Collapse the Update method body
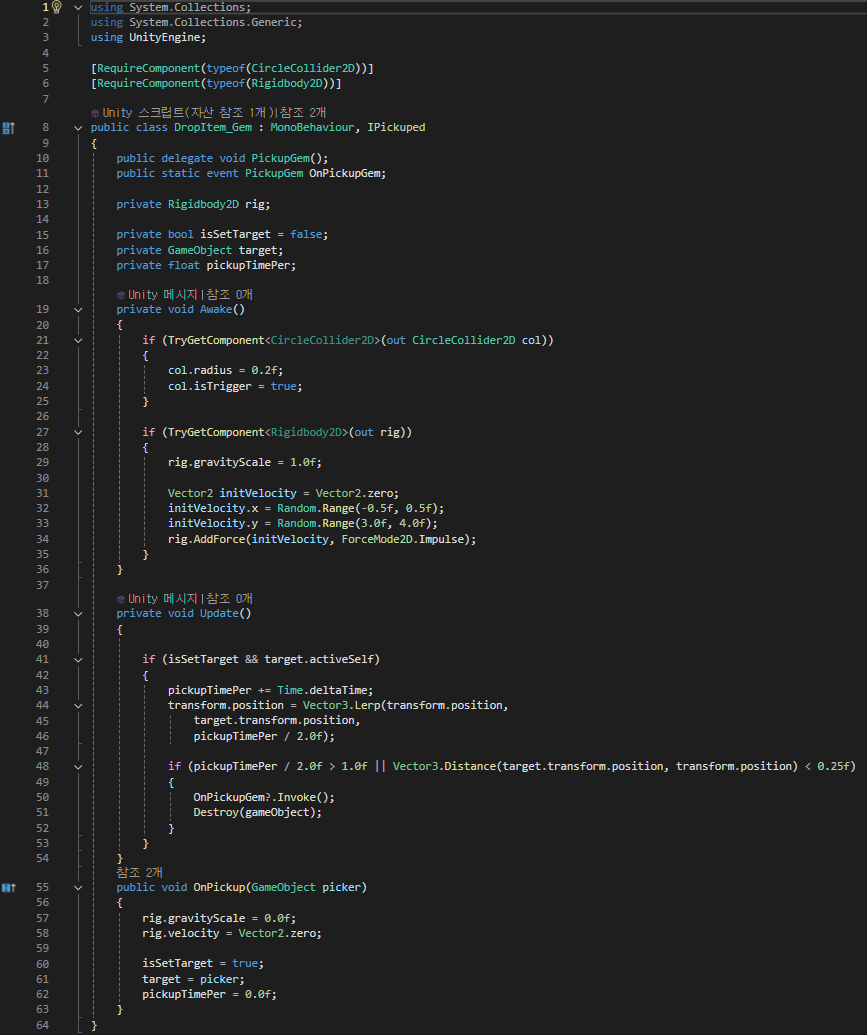 [78, 614]
